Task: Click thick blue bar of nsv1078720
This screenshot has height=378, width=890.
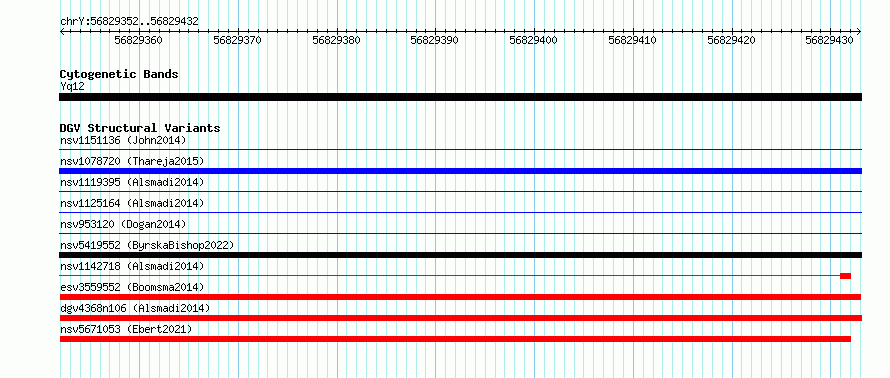Action: (x=460, y=171)
